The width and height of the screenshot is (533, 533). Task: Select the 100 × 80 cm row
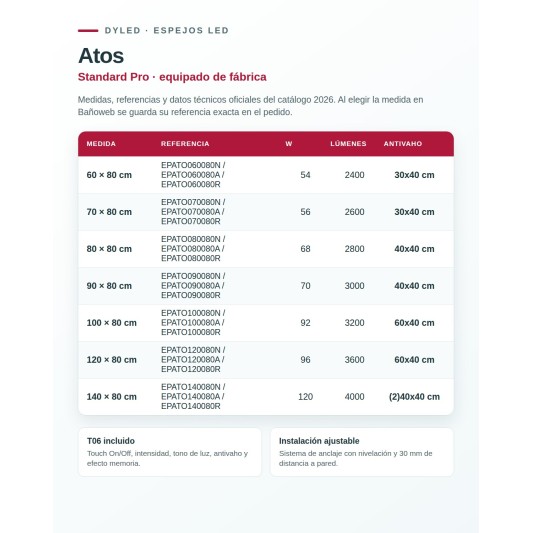pos(266,323)
